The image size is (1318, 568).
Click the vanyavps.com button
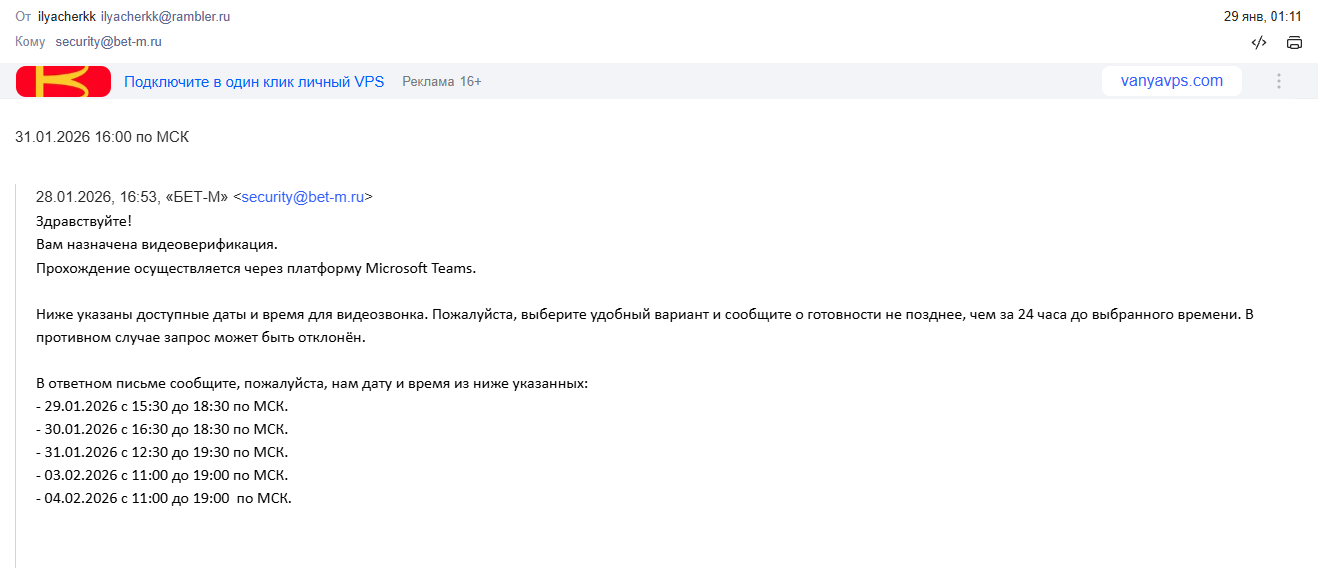1171,81
